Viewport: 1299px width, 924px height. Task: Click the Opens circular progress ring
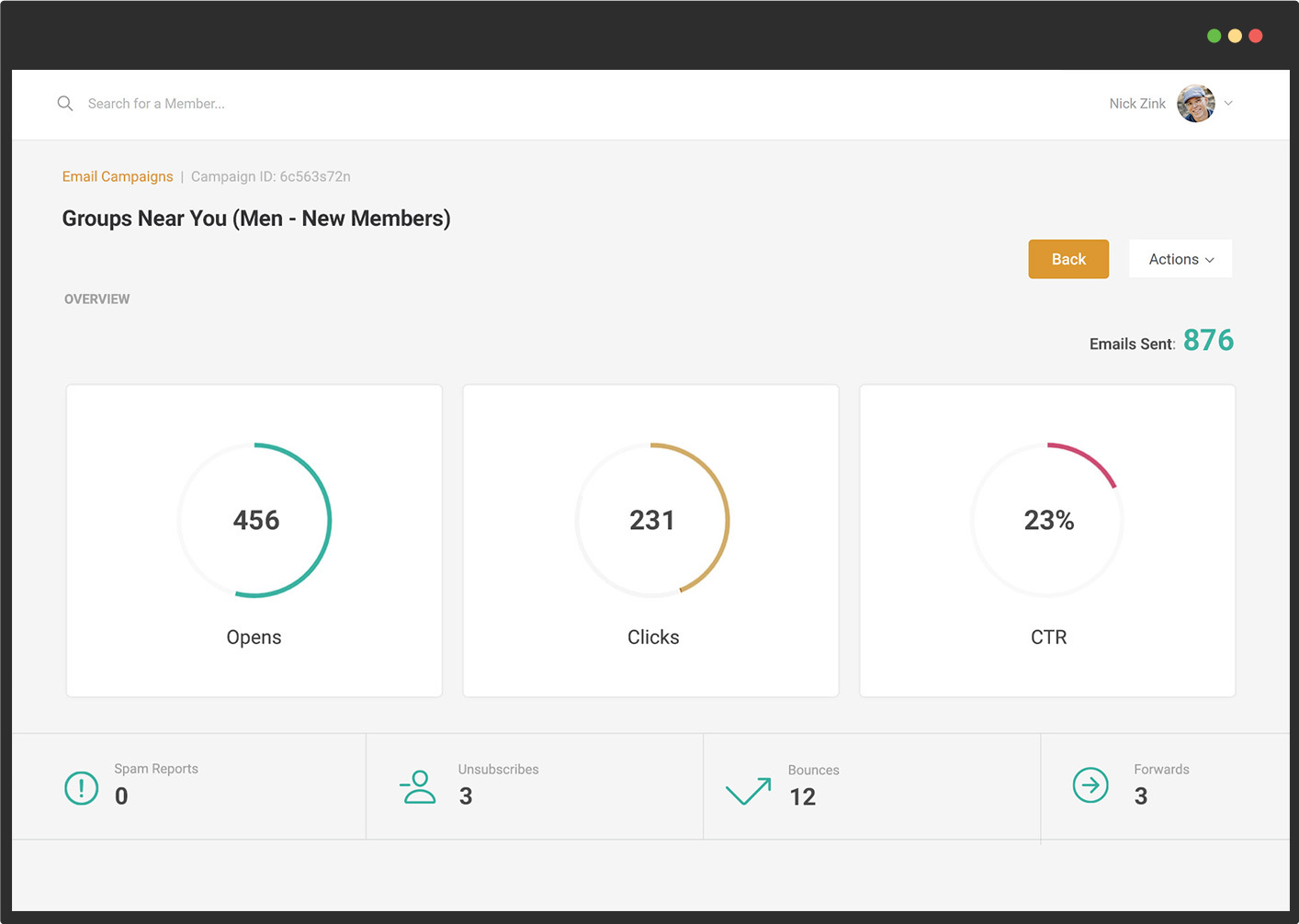pos(254,520)
